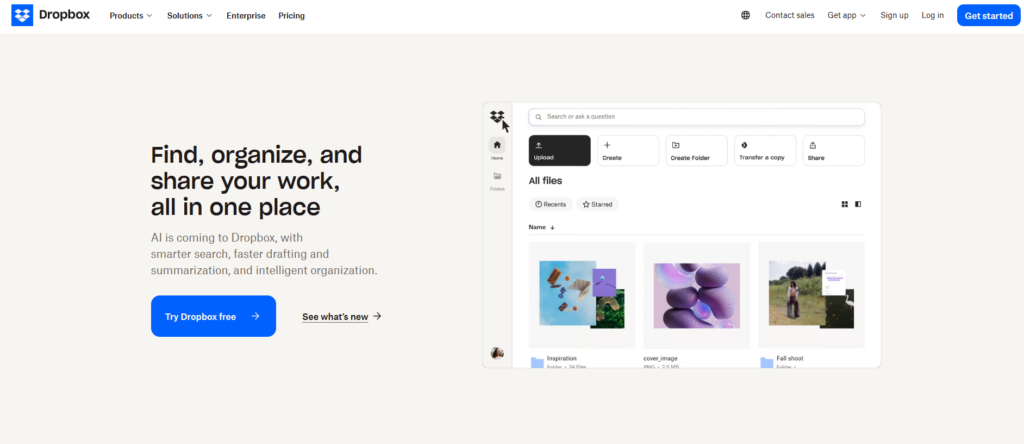
Task: Open Folders from the sidebar icon
Action: [x=497, y=177]
